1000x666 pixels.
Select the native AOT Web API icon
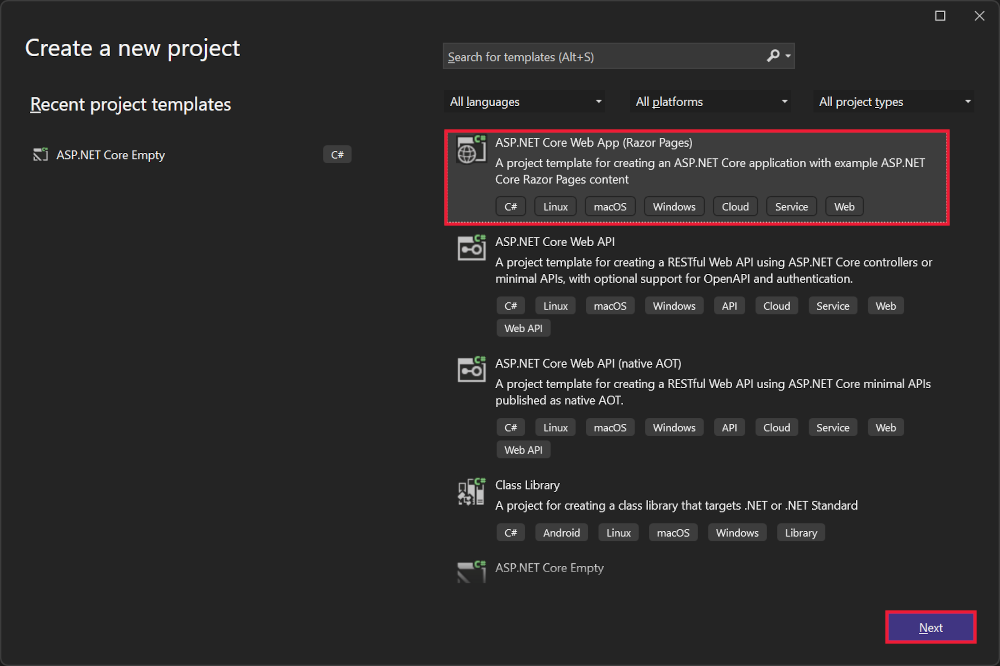pyautogui.click(x=471, y=371)
